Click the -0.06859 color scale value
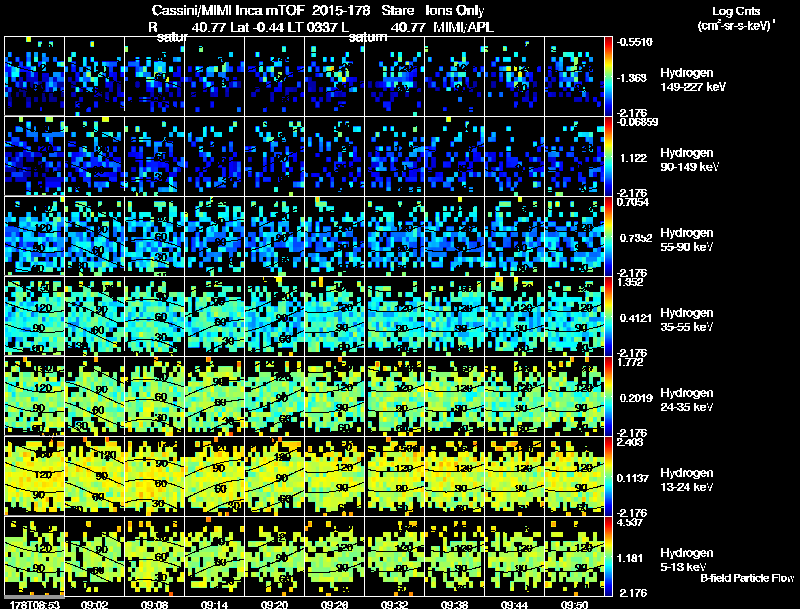Viewport: 800px width, 609px height. (x=637, y=122)
